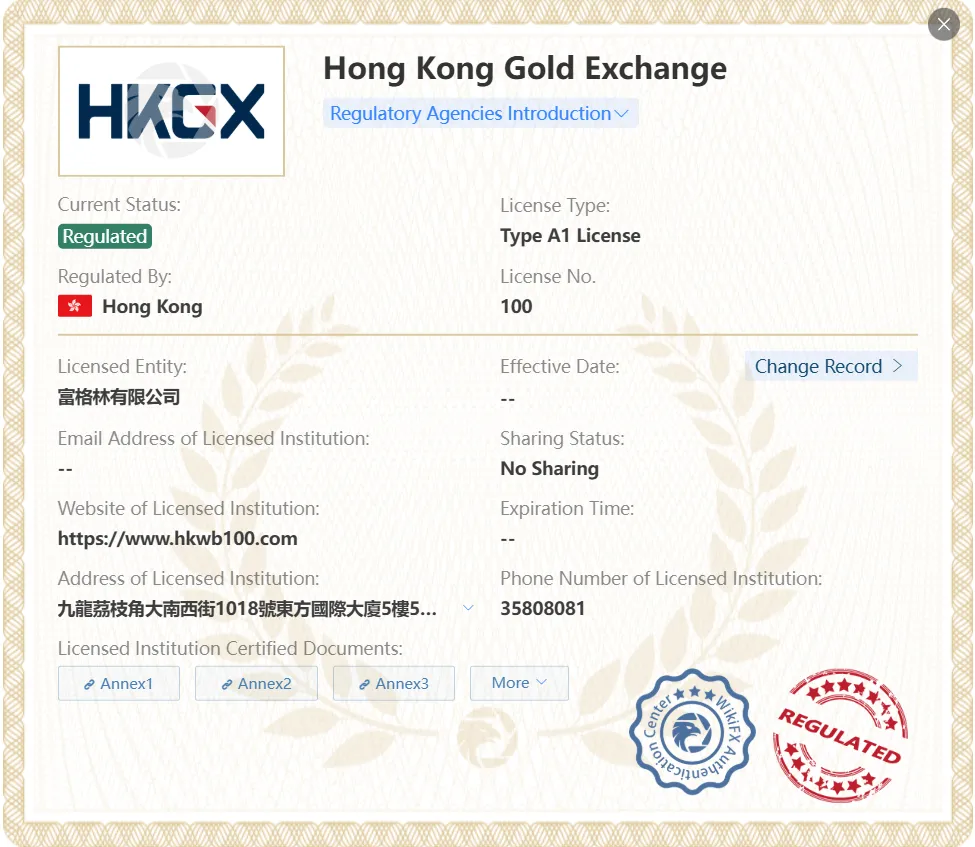The image size is (975, 847).
Task: Click the Hong Kong Gold Exchange title
Action: 525,68
